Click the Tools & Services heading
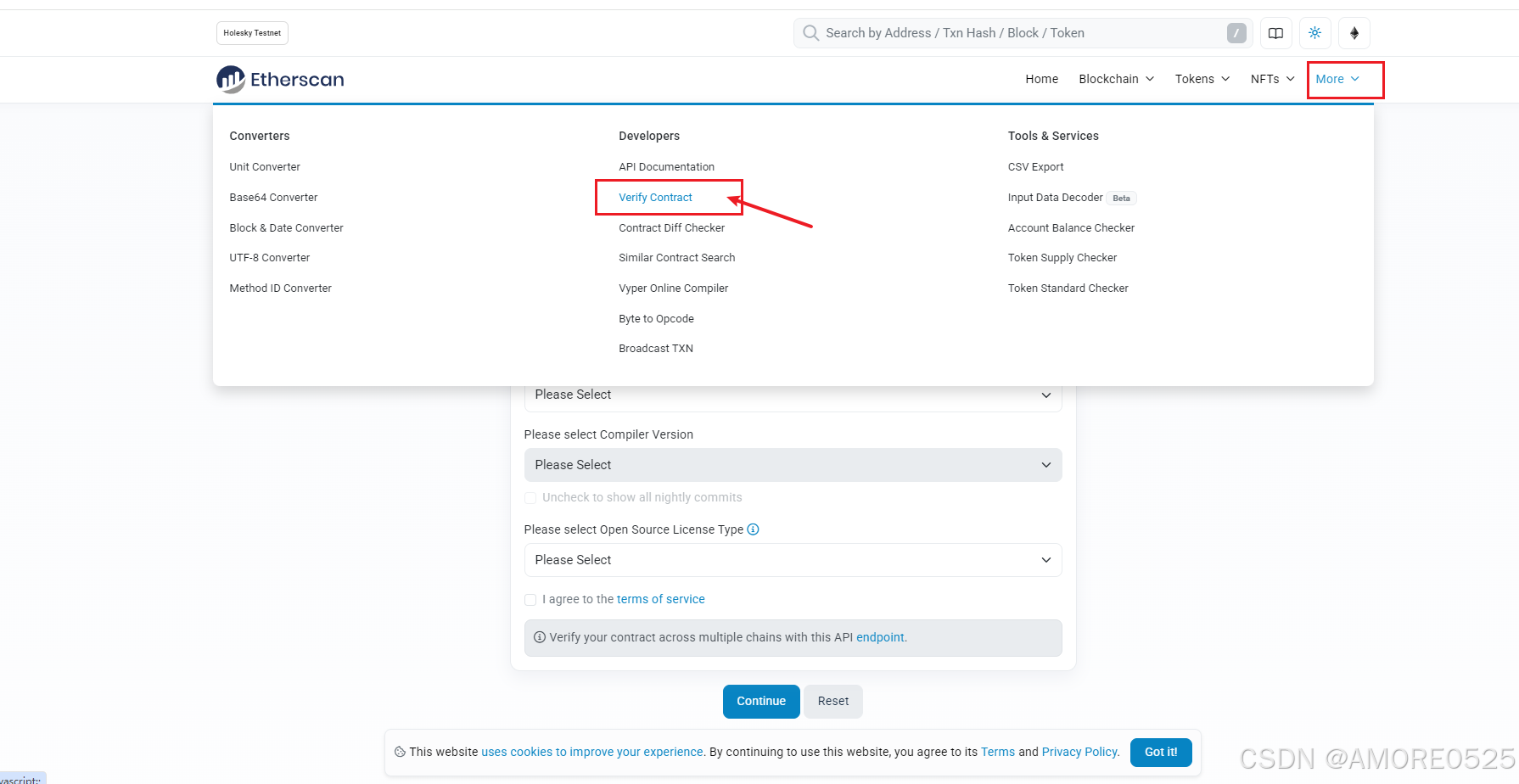This screenshot has height=784, width=1519. click(1053, 136)
